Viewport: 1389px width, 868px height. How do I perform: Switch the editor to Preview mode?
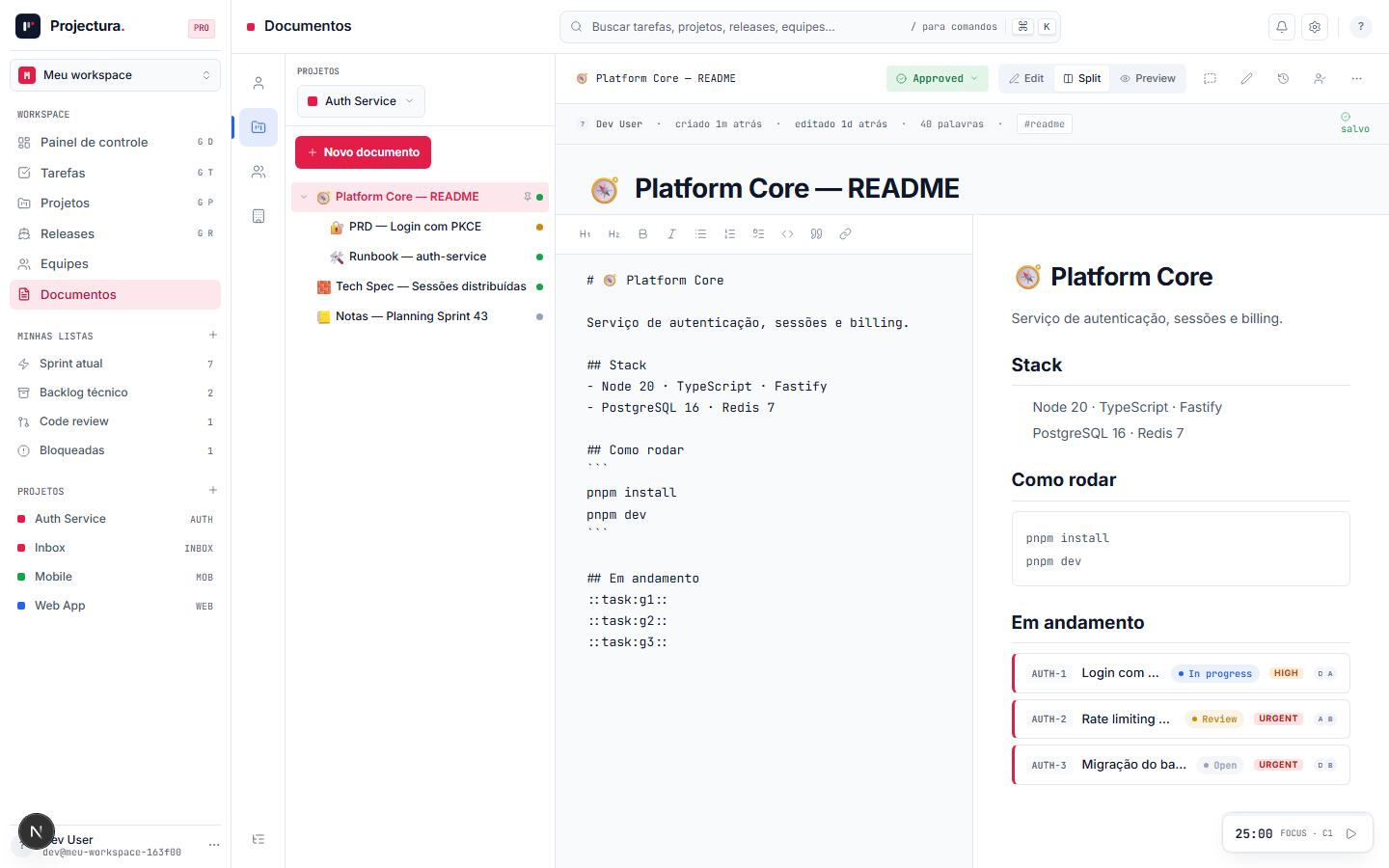(1148, 79)
